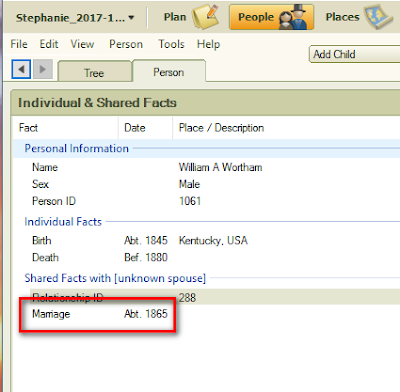The width and height of the screenshot is (400, 392).
Task: Select the Person tab
Action: 169,72
